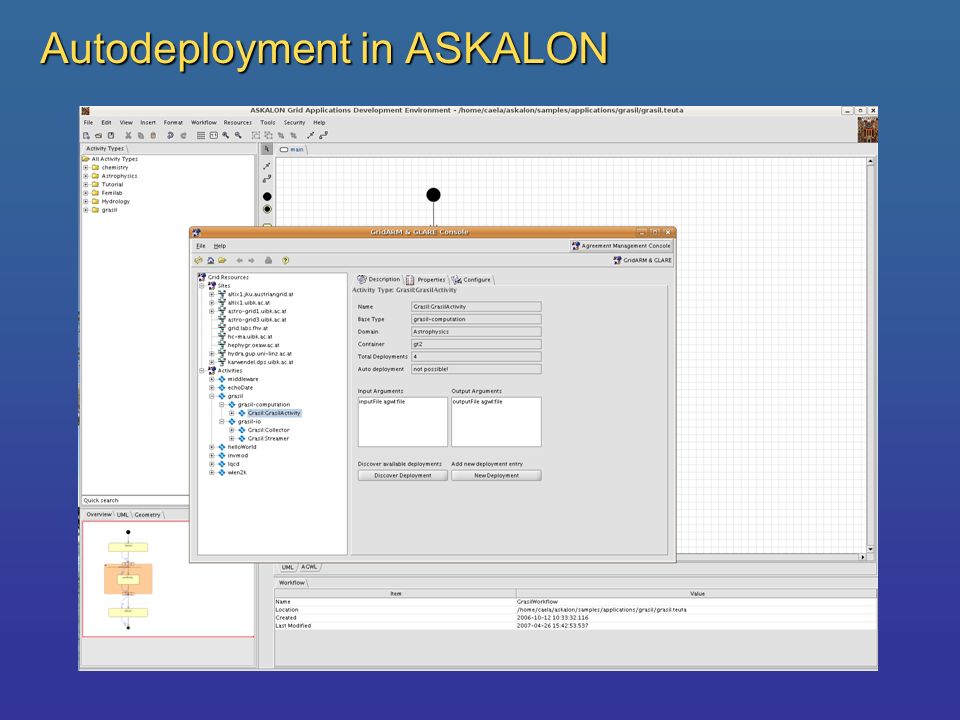Open the Resources menu in ASKALON
The width and height of the screenshot is (960, 720).
[238, 122]
